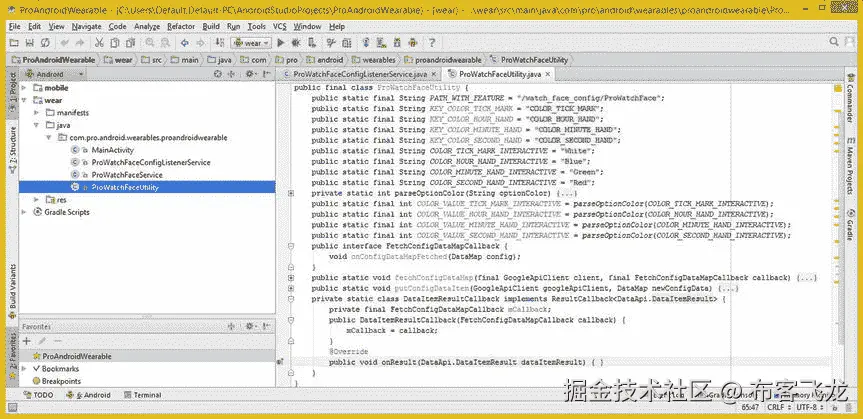Expand the folded fetchConfigDataMap method
This screenshot has height=419, width=863.
coord(291,277)
